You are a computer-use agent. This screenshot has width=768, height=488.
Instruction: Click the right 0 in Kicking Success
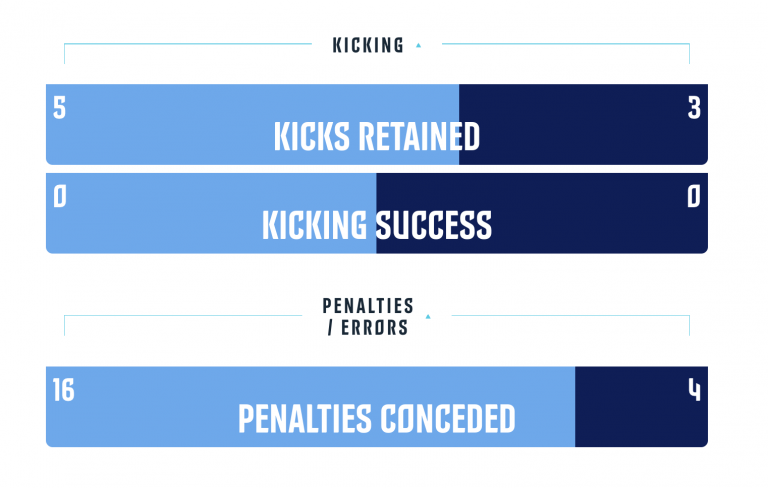[694, 196]
